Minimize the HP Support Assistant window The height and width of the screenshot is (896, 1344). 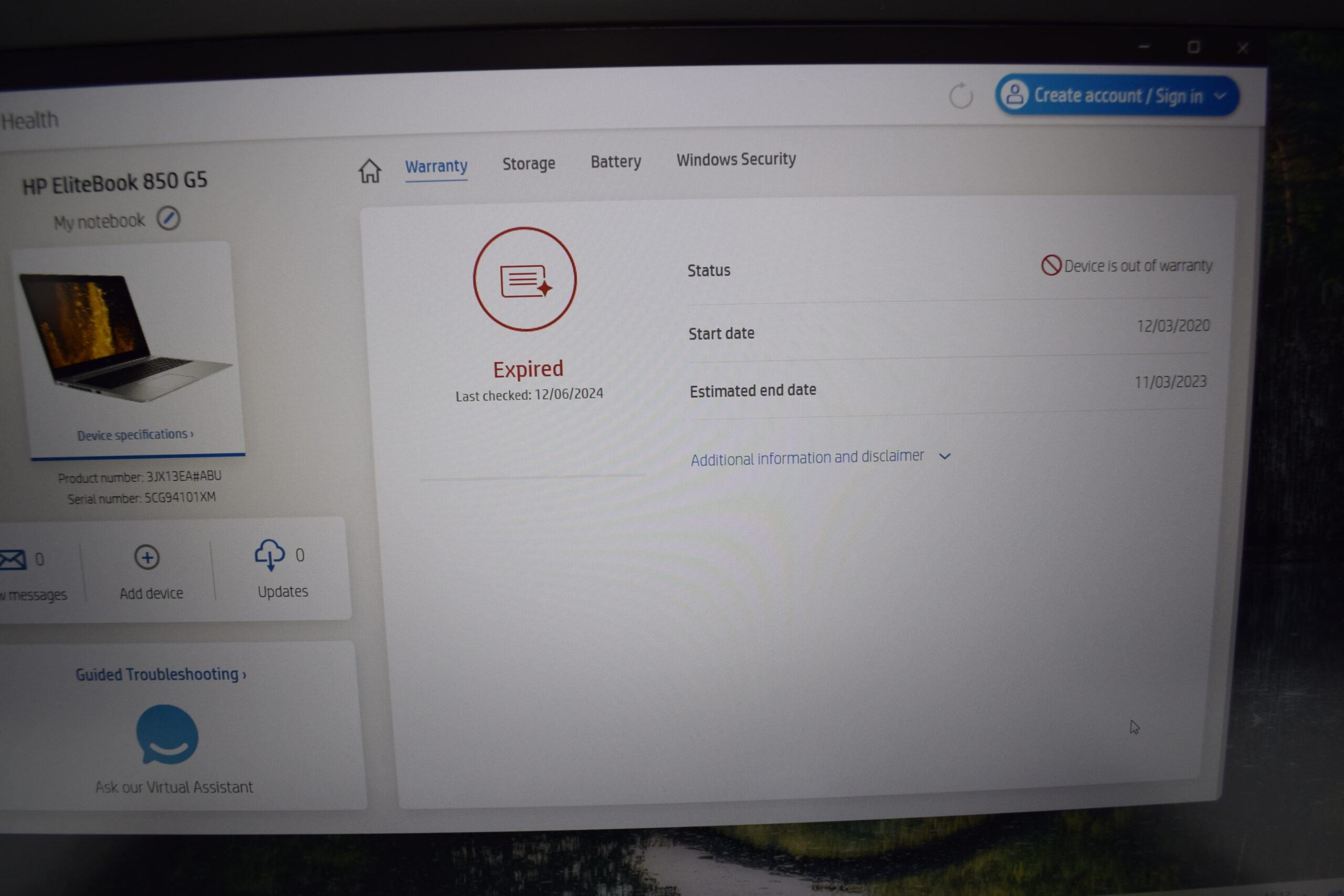coord(1144,46)
